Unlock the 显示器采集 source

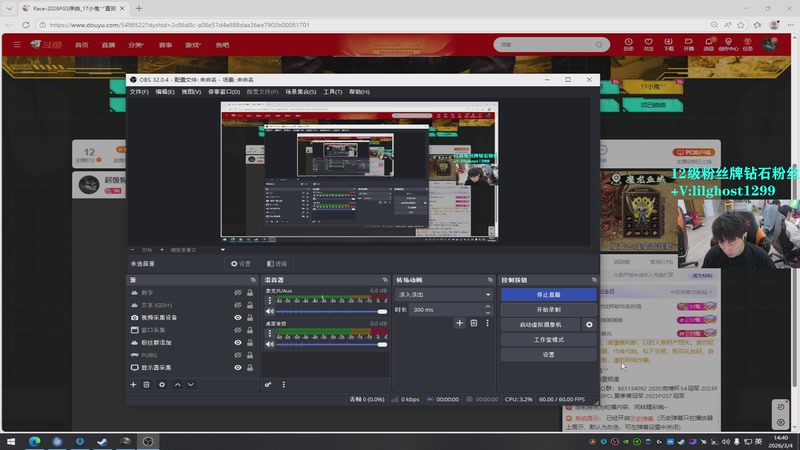250,367
